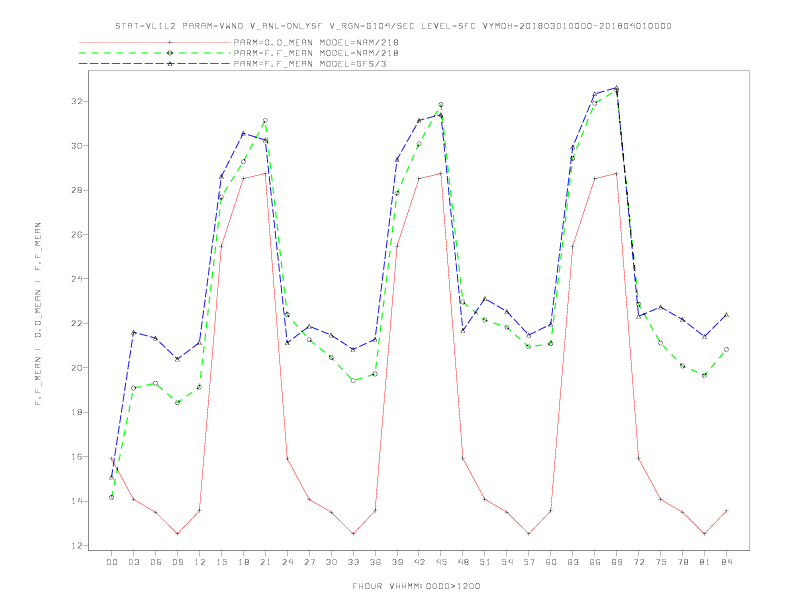
Task: Click y-axis tick value 28
Action: click(77, 190)
